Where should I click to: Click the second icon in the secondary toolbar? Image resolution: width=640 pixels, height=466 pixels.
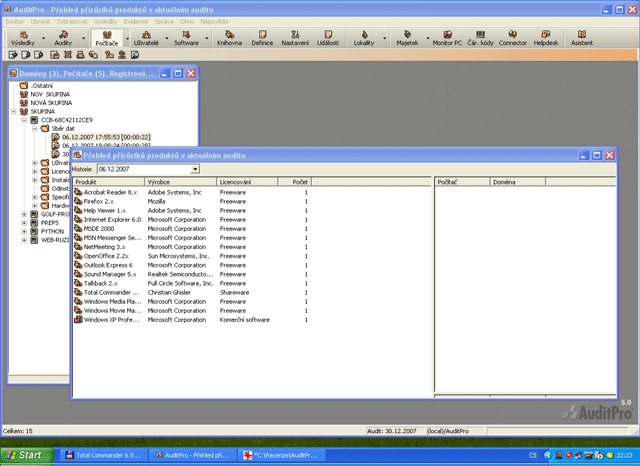click(x=26, y=55)
